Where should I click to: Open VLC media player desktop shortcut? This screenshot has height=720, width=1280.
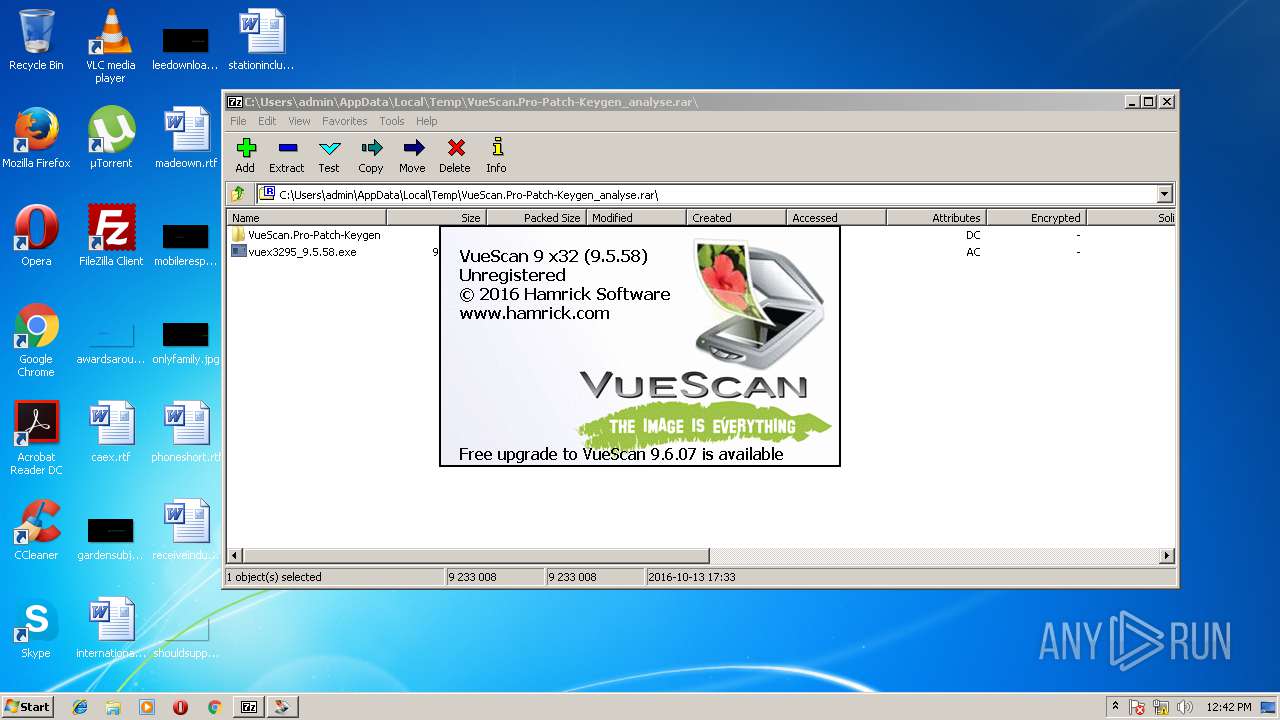coord(110,46)
